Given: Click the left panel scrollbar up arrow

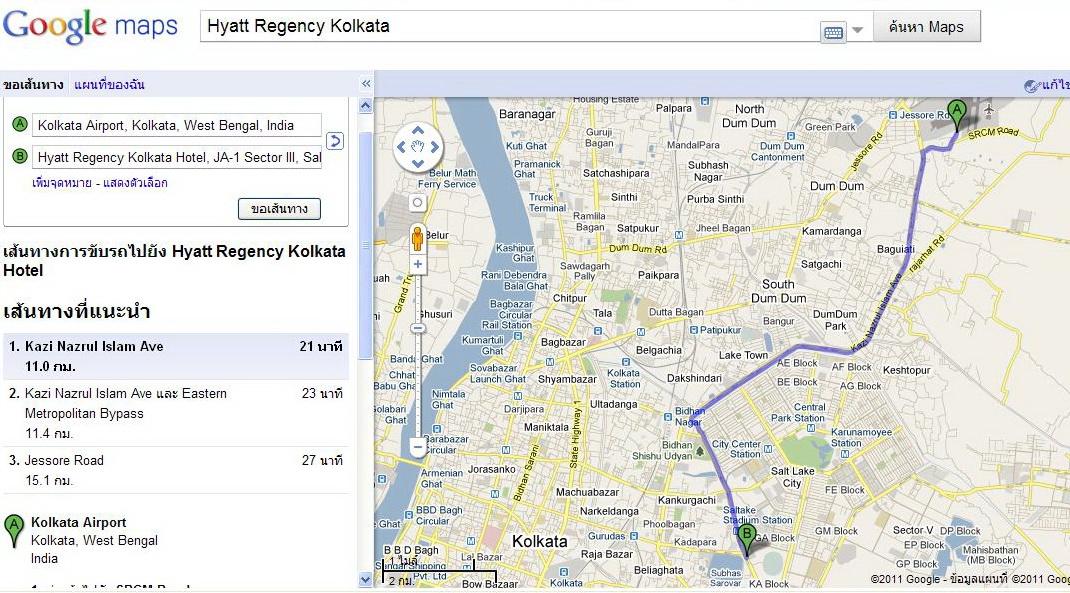Looking at the screenshot, I should (x=366, y=106).
